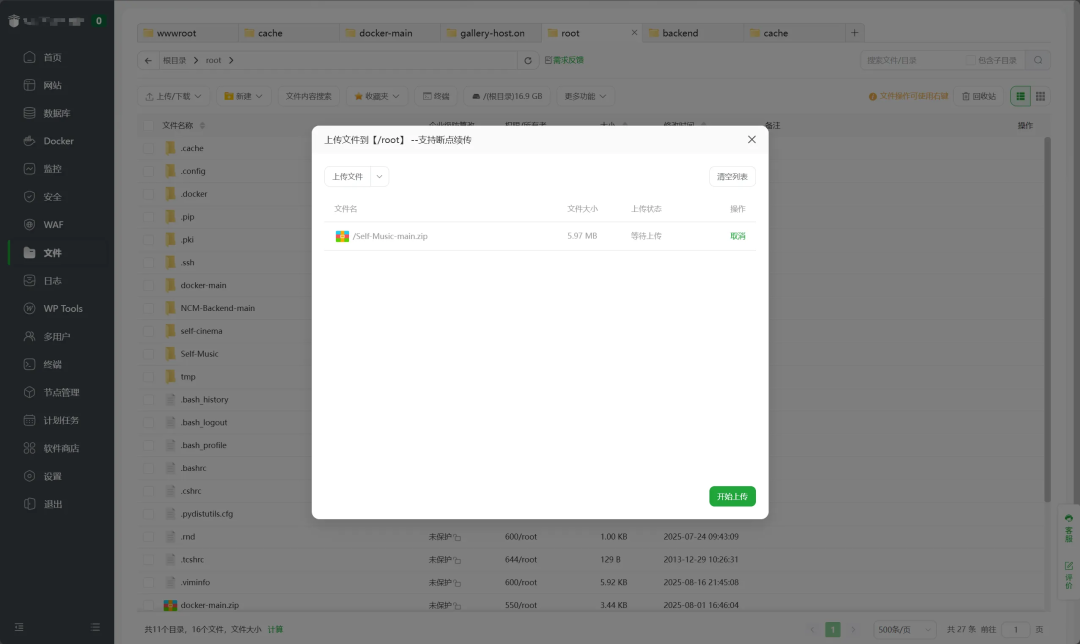Open the 首页 home sidebar item
Viewport: 1080px width, 644px height.
coord(52,57)
